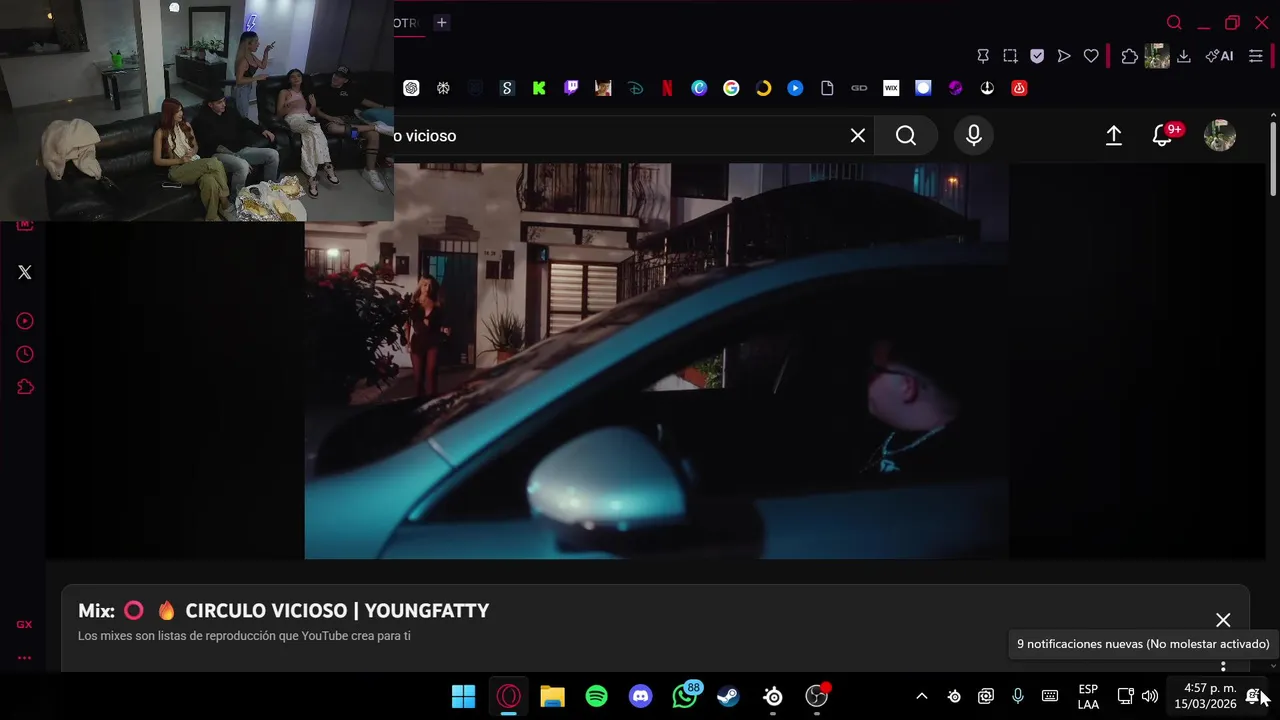Open the Kick bookmark icon
Screen dimensions: 1280x720
pos(539,88)
